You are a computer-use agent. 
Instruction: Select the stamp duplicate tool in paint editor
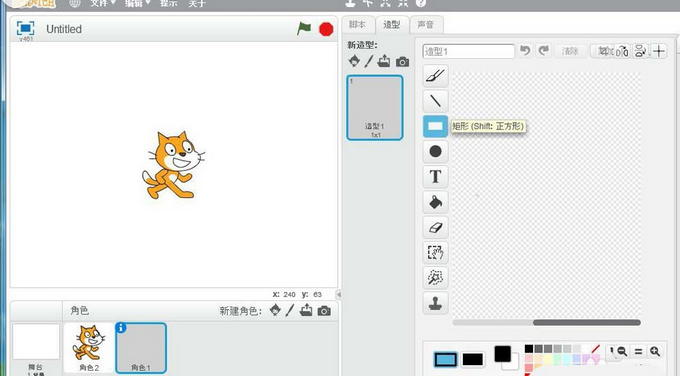(x=435, y=303)
